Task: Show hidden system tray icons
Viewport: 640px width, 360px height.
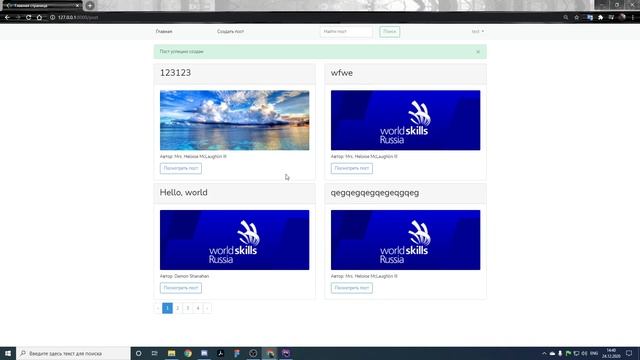Action: click(544, 353)
